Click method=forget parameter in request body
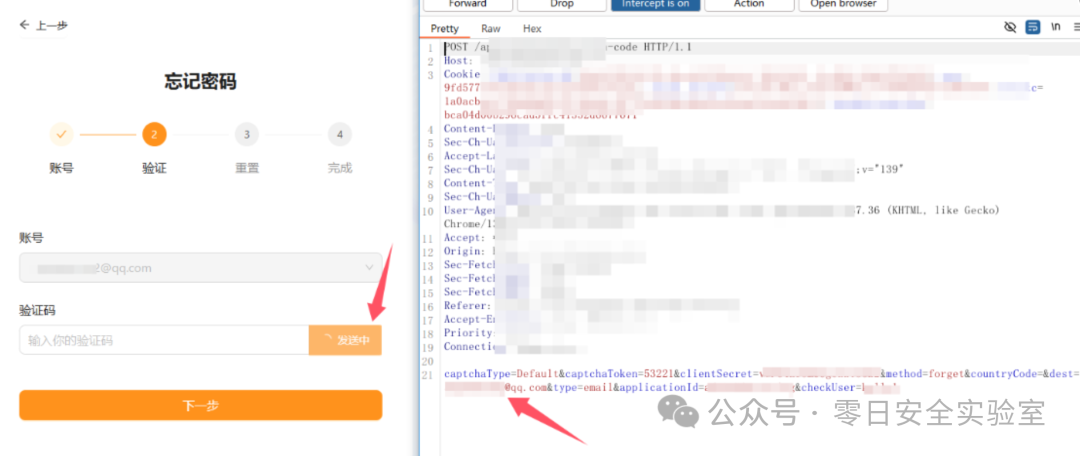The height and width of the screenshot is (456, 1080). coord(925,373)
